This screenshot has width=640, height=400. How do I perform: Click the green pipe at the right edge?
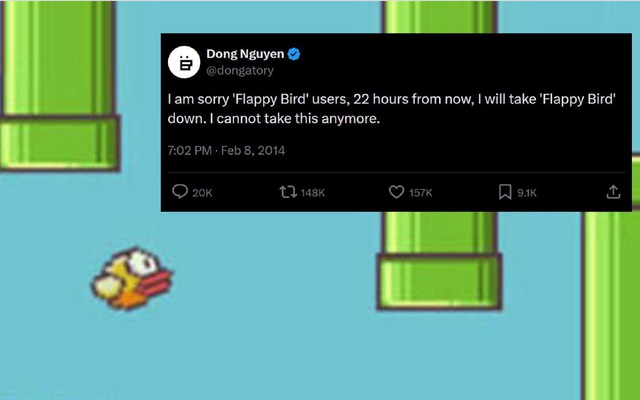tap(612, 300)
